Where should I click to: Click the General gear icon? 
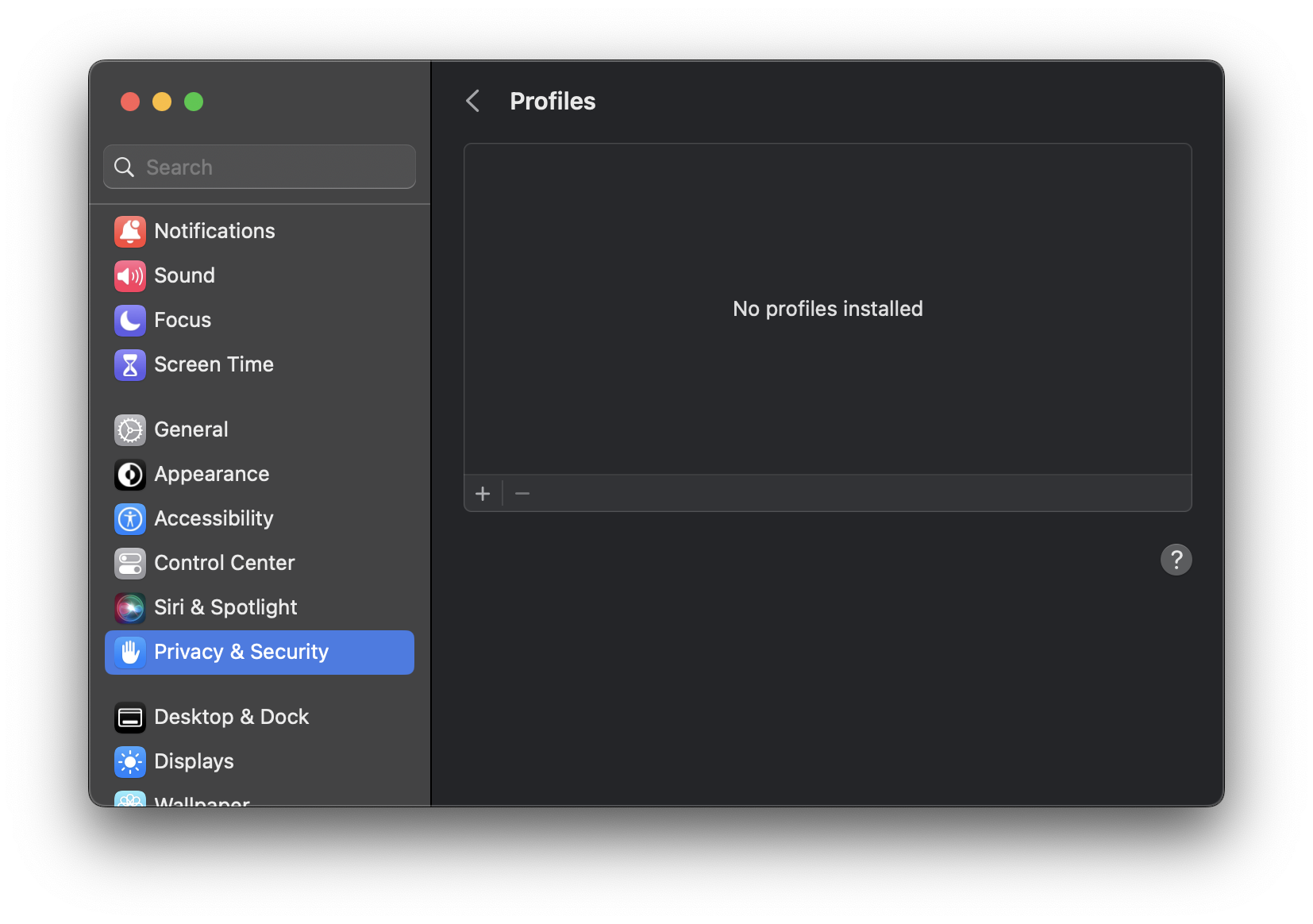click(x=130, y=429)
